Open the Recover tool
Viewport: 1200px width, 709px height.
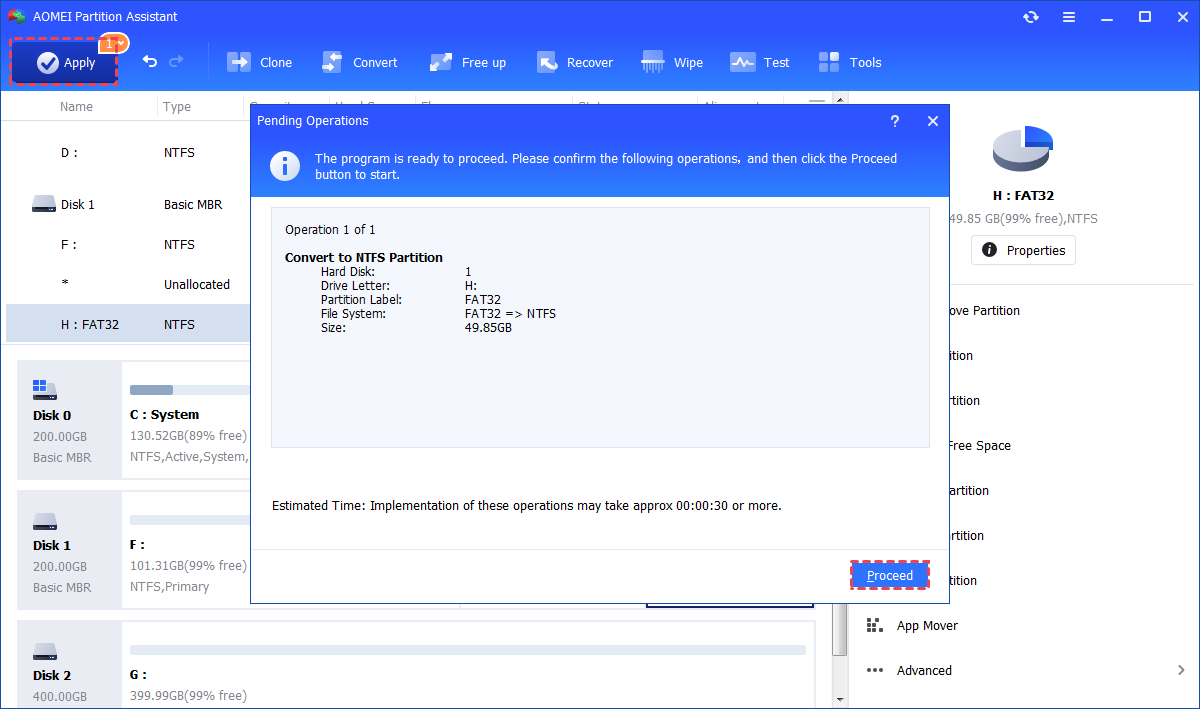[574, 62]
